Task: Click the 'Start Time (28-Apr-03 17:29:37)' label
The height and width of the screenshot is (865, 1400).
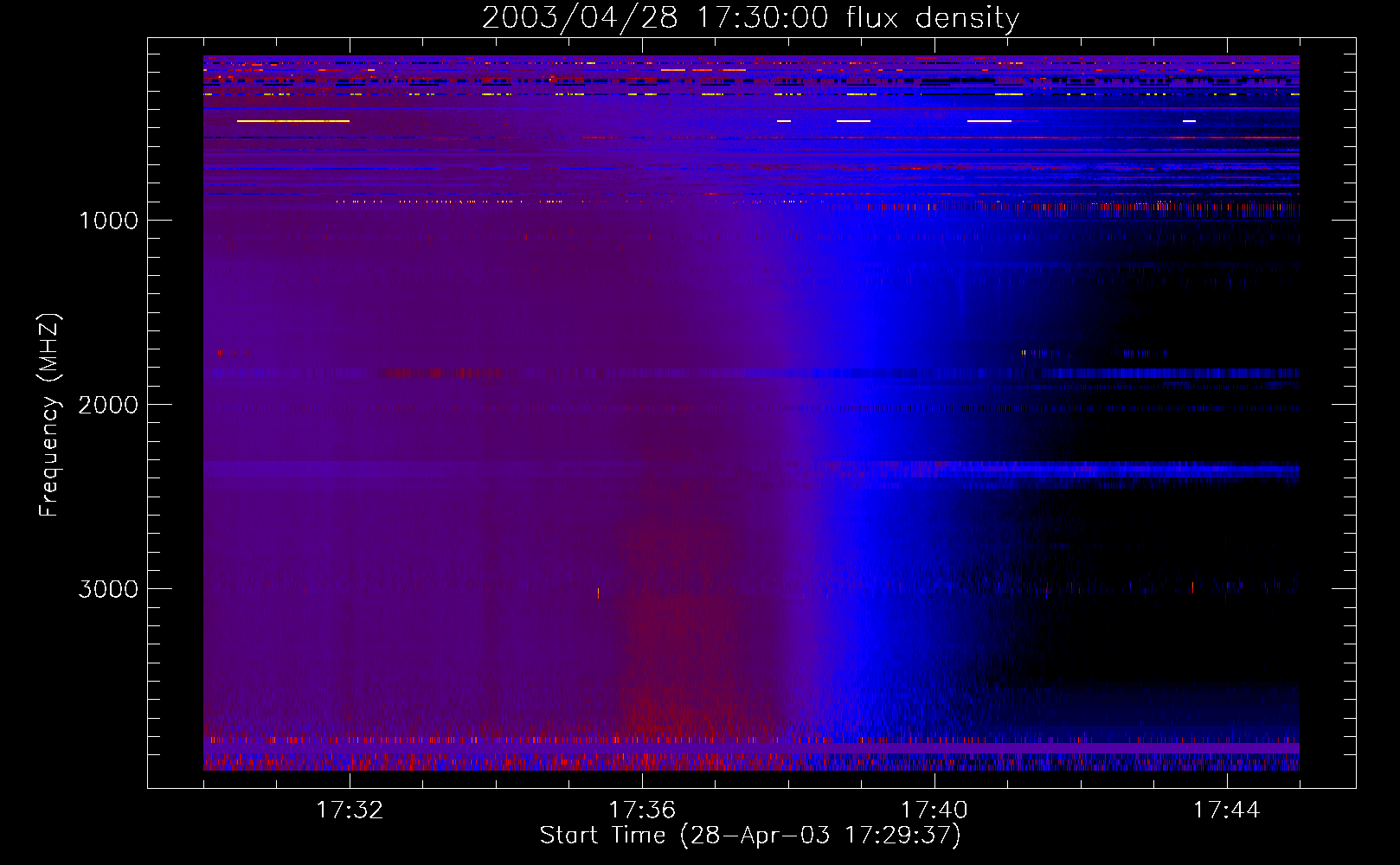Action: (x=750, y=836)
